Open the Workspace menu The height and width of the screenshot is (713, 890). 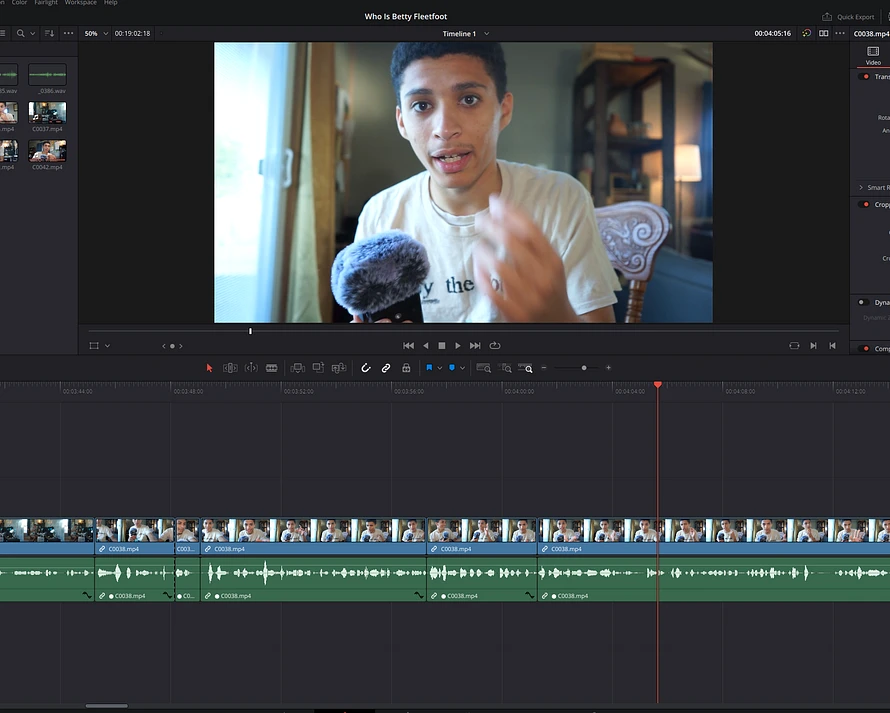click(x=81, y=3)
